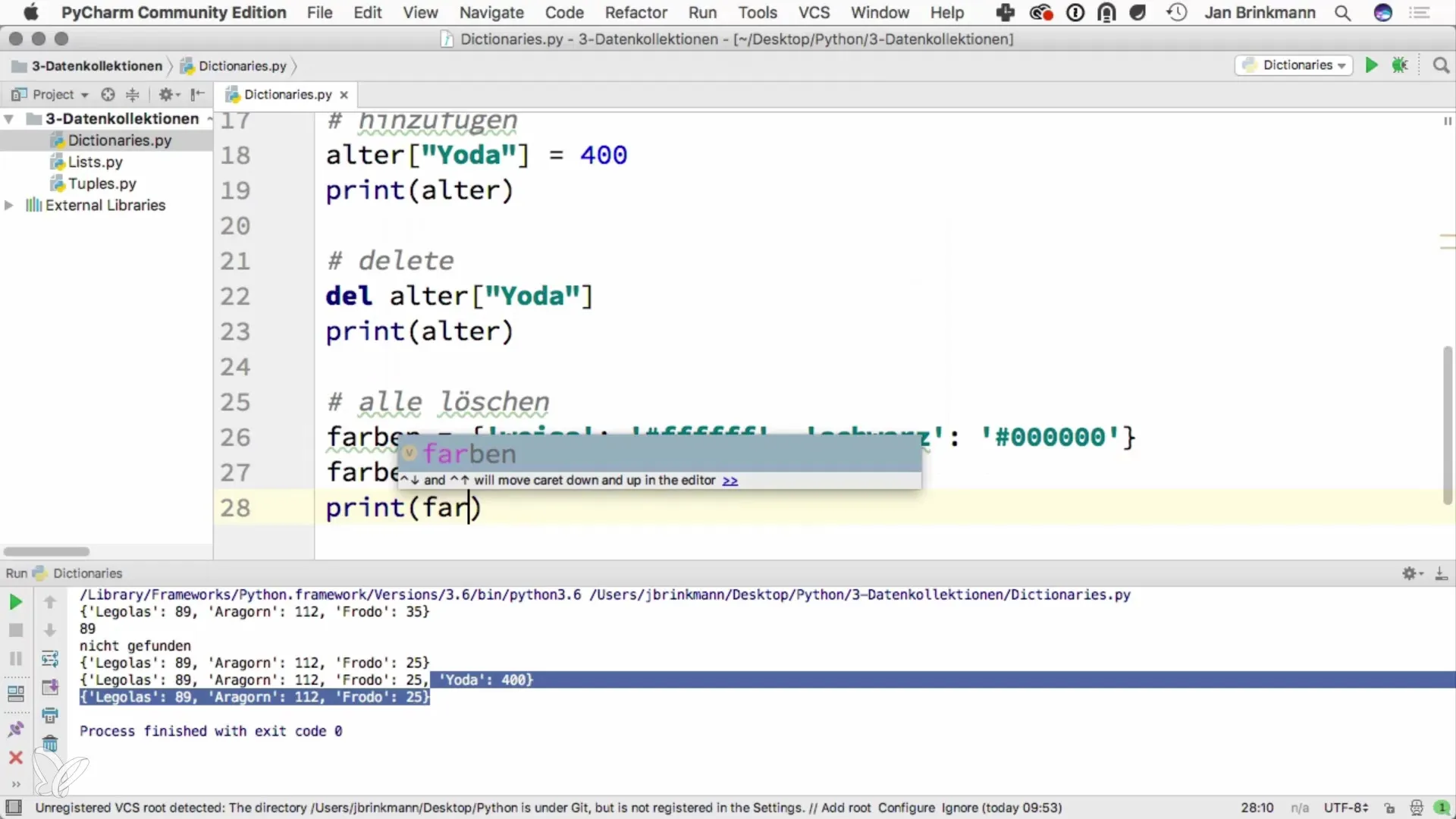The width and height of the screenshot is (1456, 819).
Task: Click caret position 28:10 in status bar
Action: point(1257,808)
